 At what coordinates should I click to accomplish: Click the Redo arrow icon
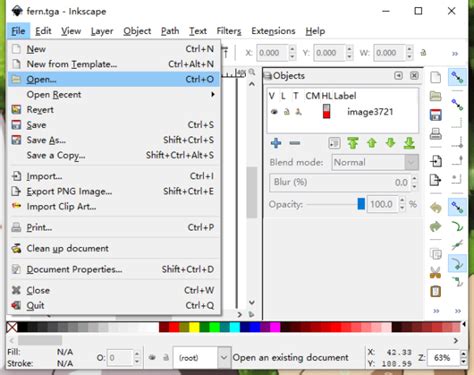[435, 227]
